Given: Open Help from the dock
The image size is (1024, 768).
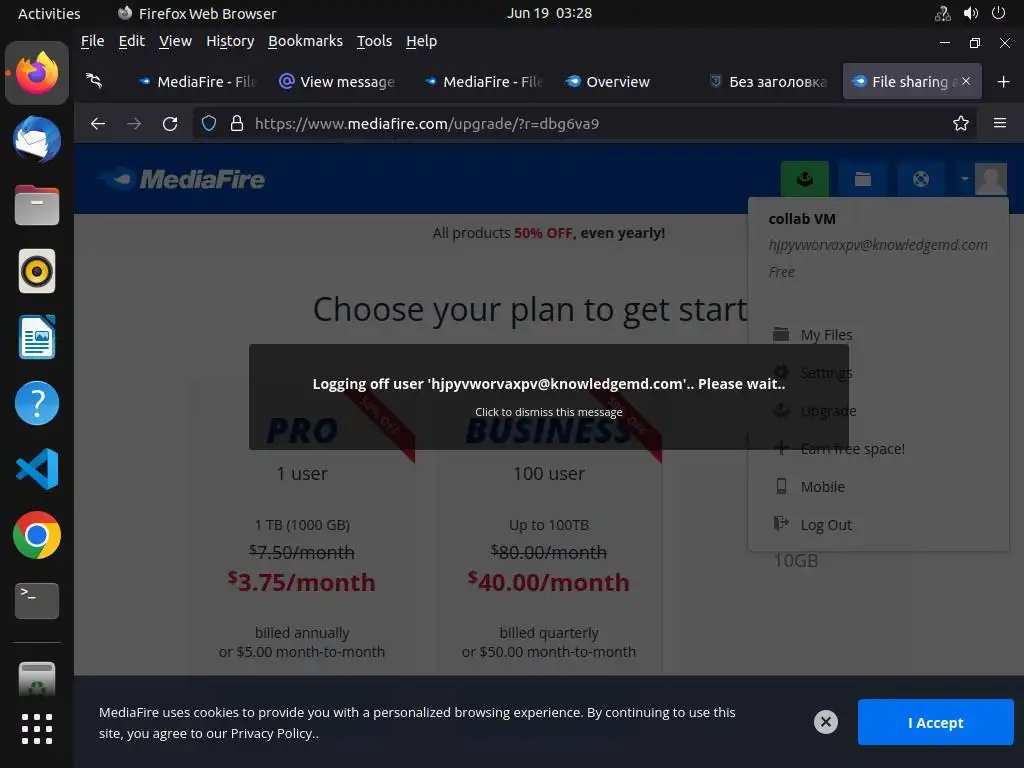Looking at the screenshot, I should (37, 403).
